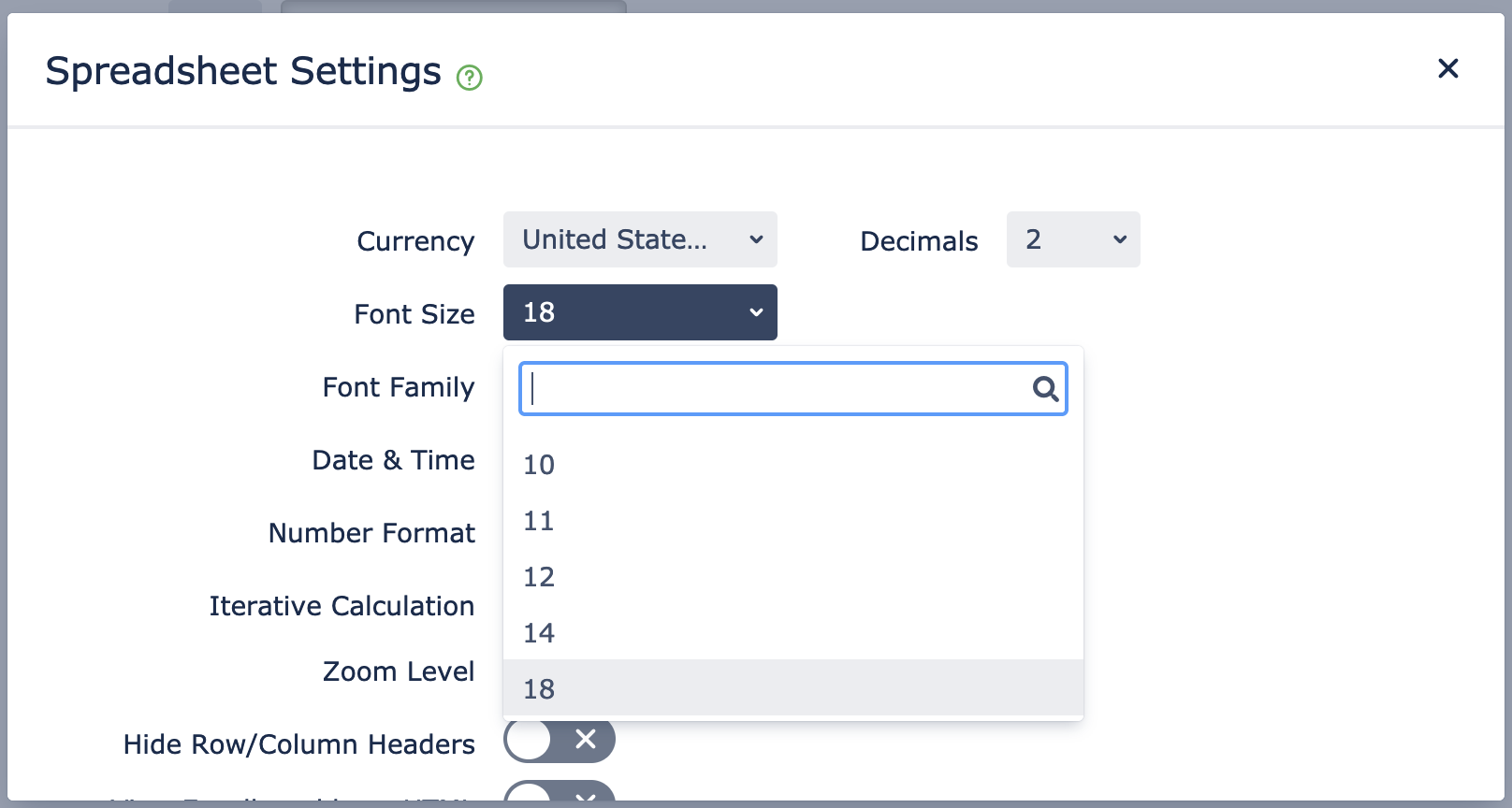
Task: Open the Currency United States dropdown
Action: 640,239
